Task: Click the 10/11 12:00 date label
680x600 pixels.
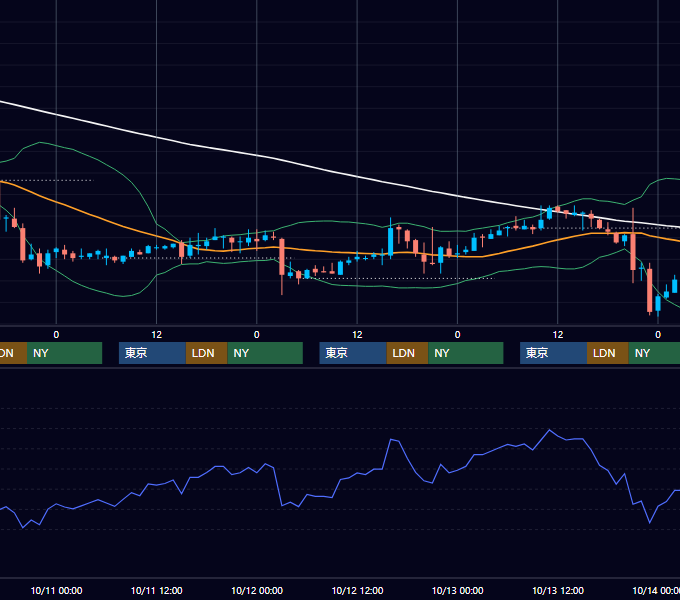Action: [157, 590]
